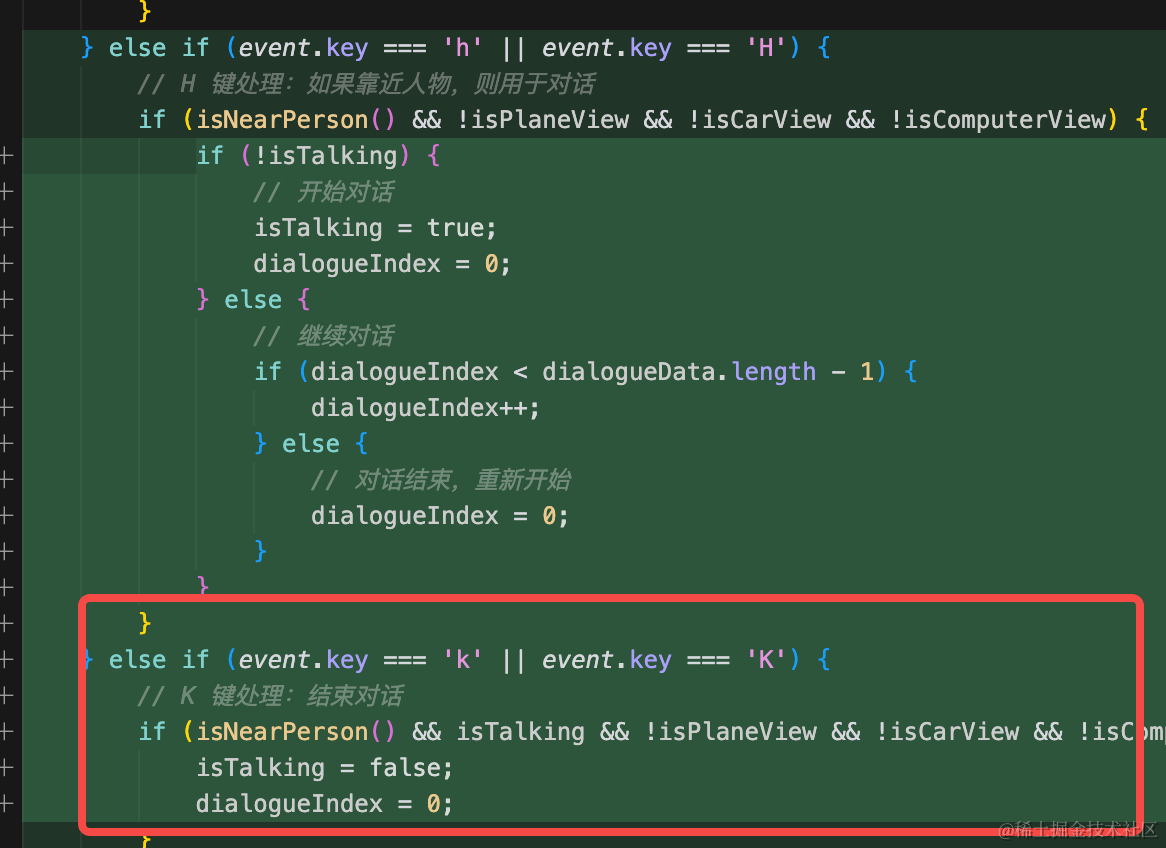Screen dimensions: 1166x848
Task: Click the lowercase 'k' string literal
Action: [463, 660]
